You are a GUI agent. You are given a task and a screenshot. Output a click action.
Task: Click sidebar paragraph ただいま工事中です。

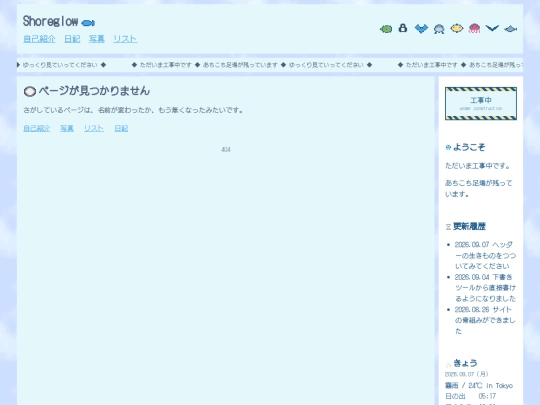(x=478, y=166)
